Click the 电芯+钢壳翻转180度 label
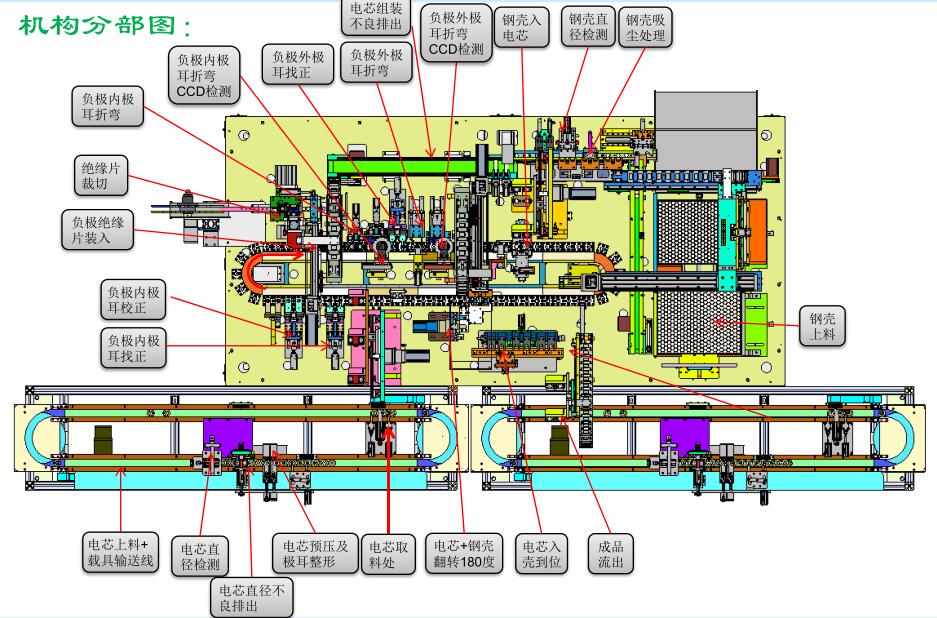Viewport: 937px width, 618px height. [465, 554]
